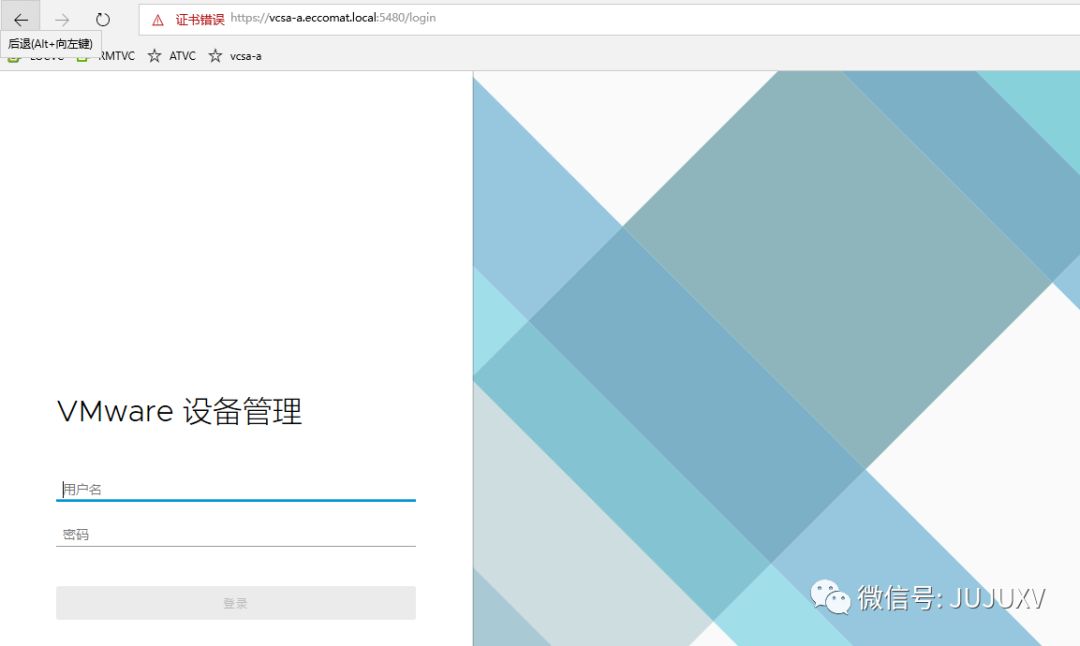Go back with the browser back arrow
This screenshot has height=646, width=1080.
(21, 19)
